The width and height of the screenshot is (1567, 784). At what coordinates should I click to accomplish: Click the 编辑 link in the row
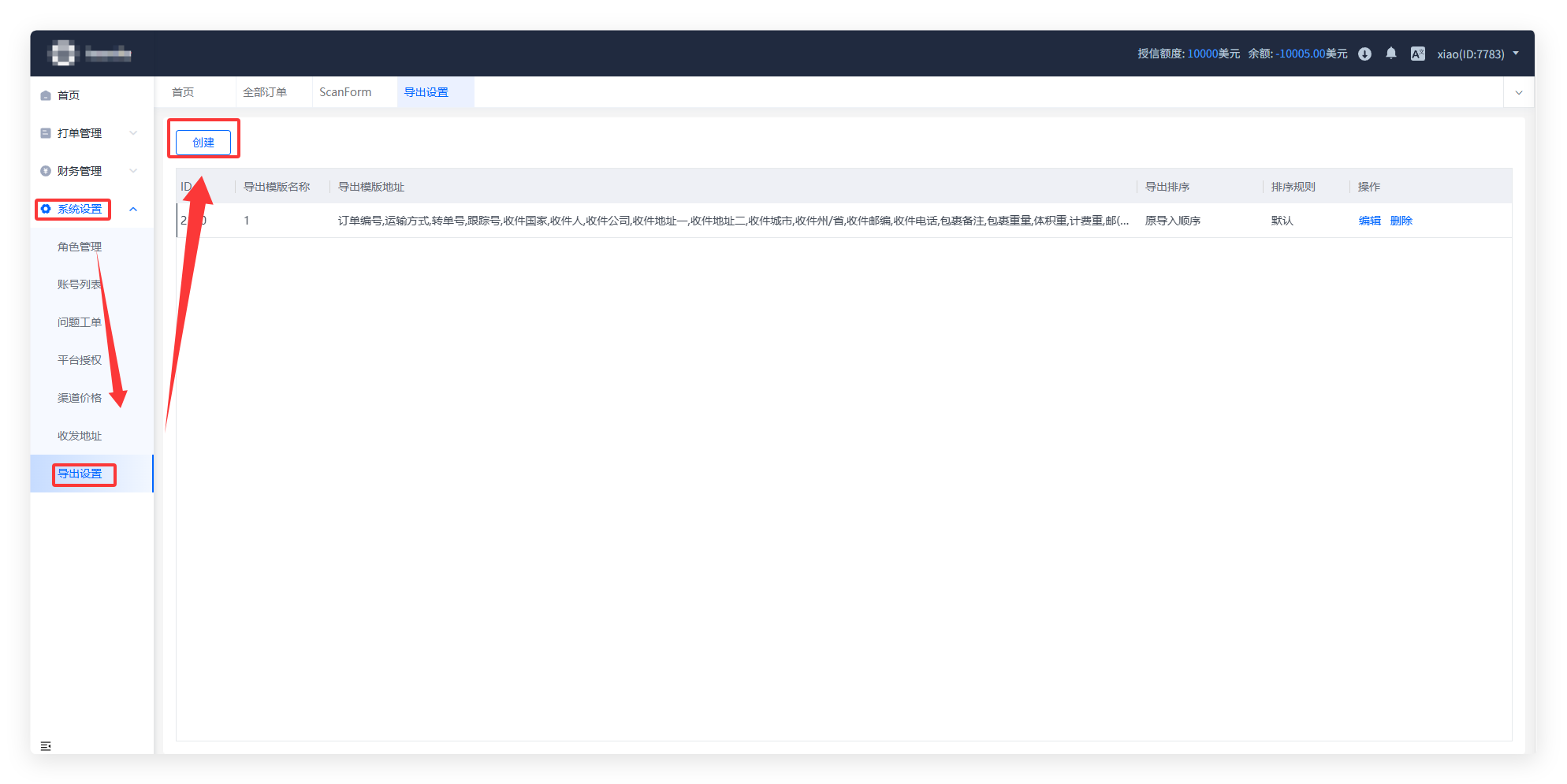1369,221
